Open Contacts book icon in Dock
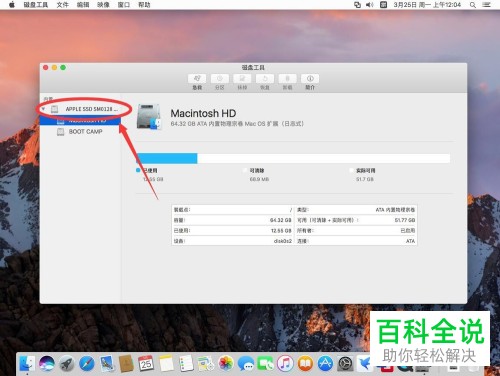Screen dimensions: 500x376 click(126, 363)
